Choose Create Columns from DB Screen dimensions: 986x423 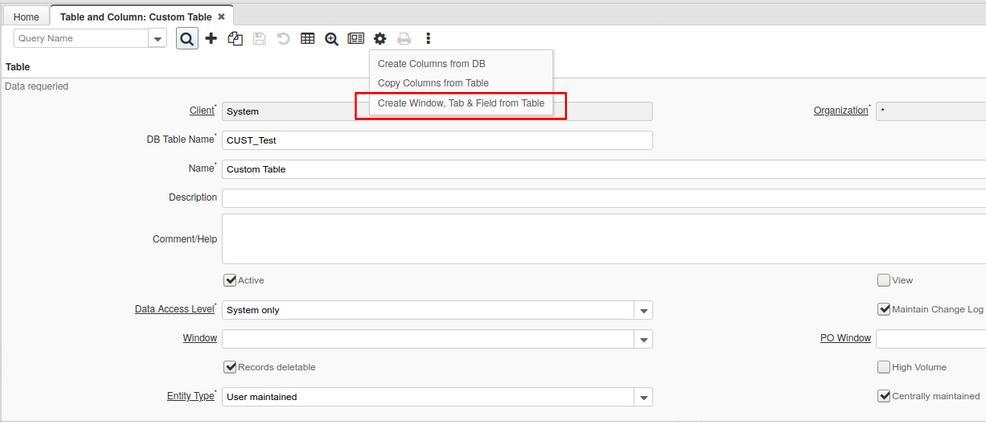(431, 64)
